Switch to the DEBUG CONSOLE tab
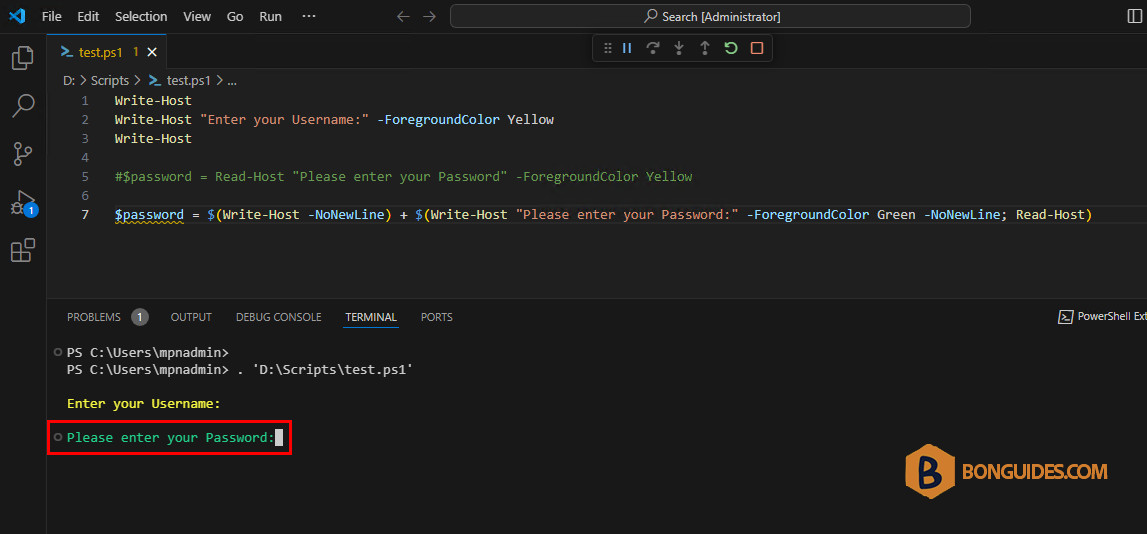The height and width of the screenshot is (534, 1147). click(x=279, y=317)
